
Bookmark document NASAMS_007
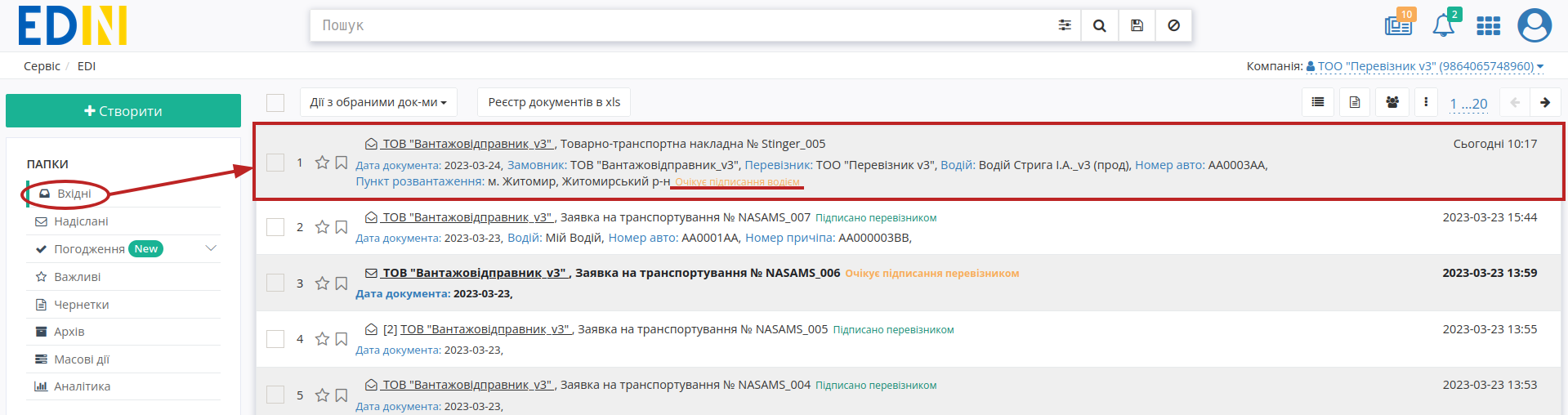click(342, 227)
